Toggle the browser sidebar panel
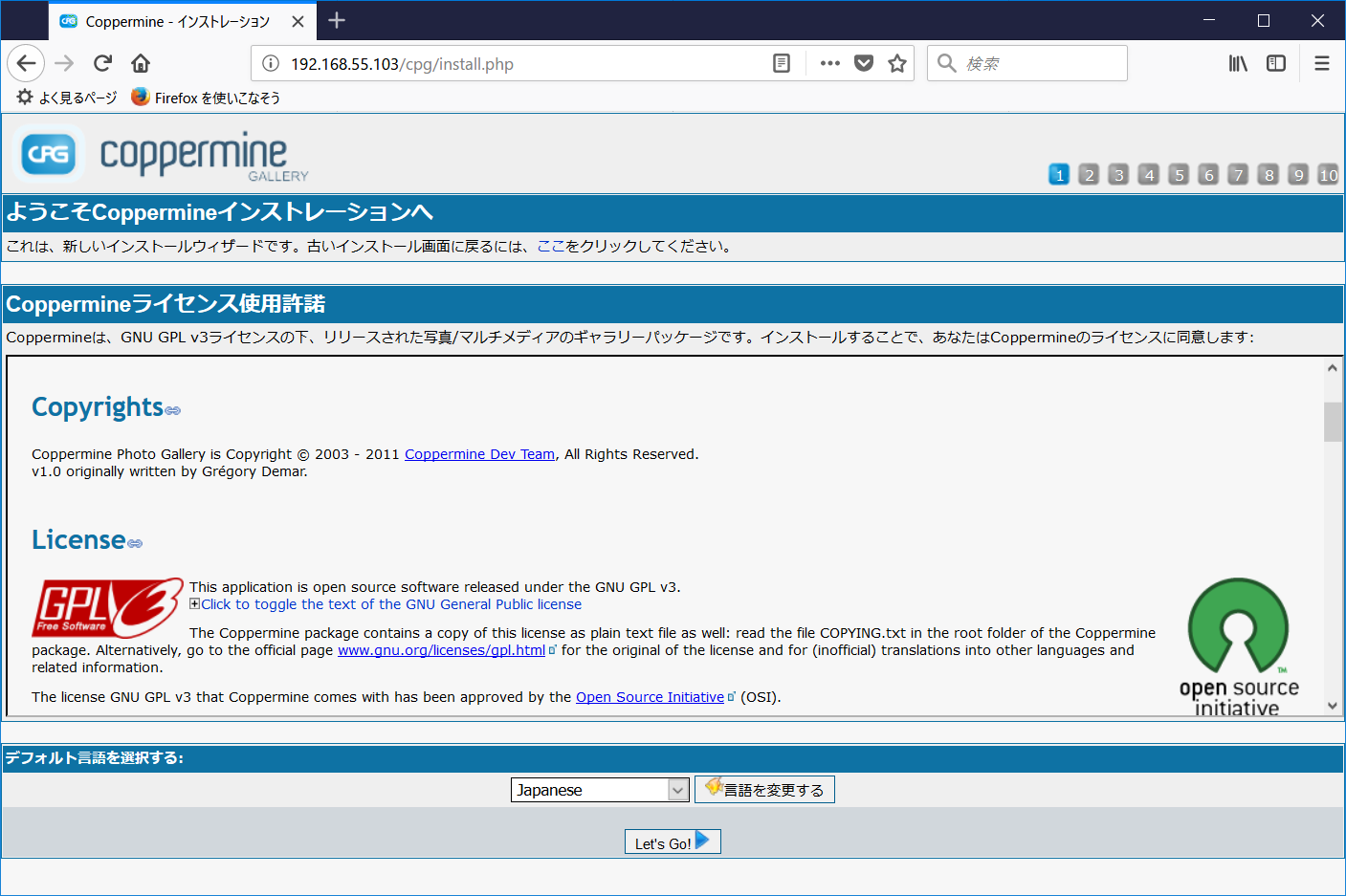 point(1276,63)
